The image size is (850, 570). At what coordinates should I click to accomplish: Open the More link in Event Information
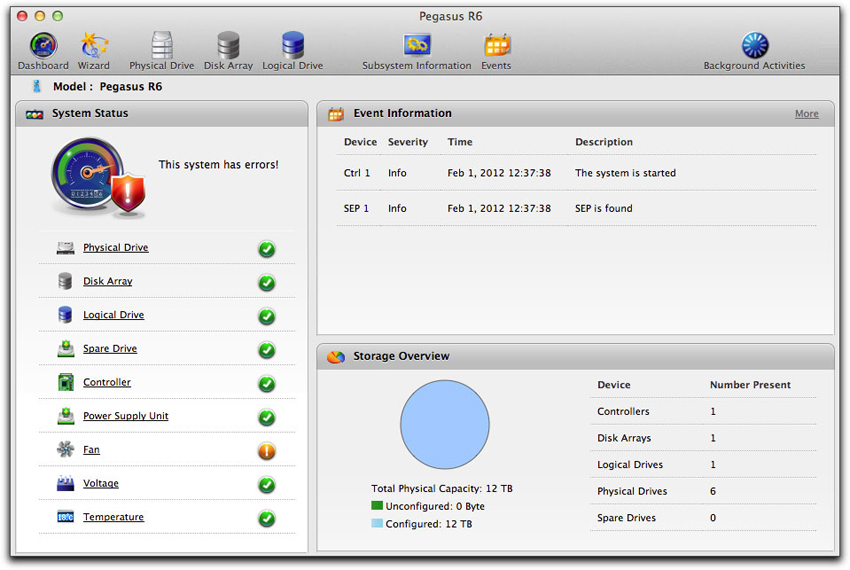(807, 114)
